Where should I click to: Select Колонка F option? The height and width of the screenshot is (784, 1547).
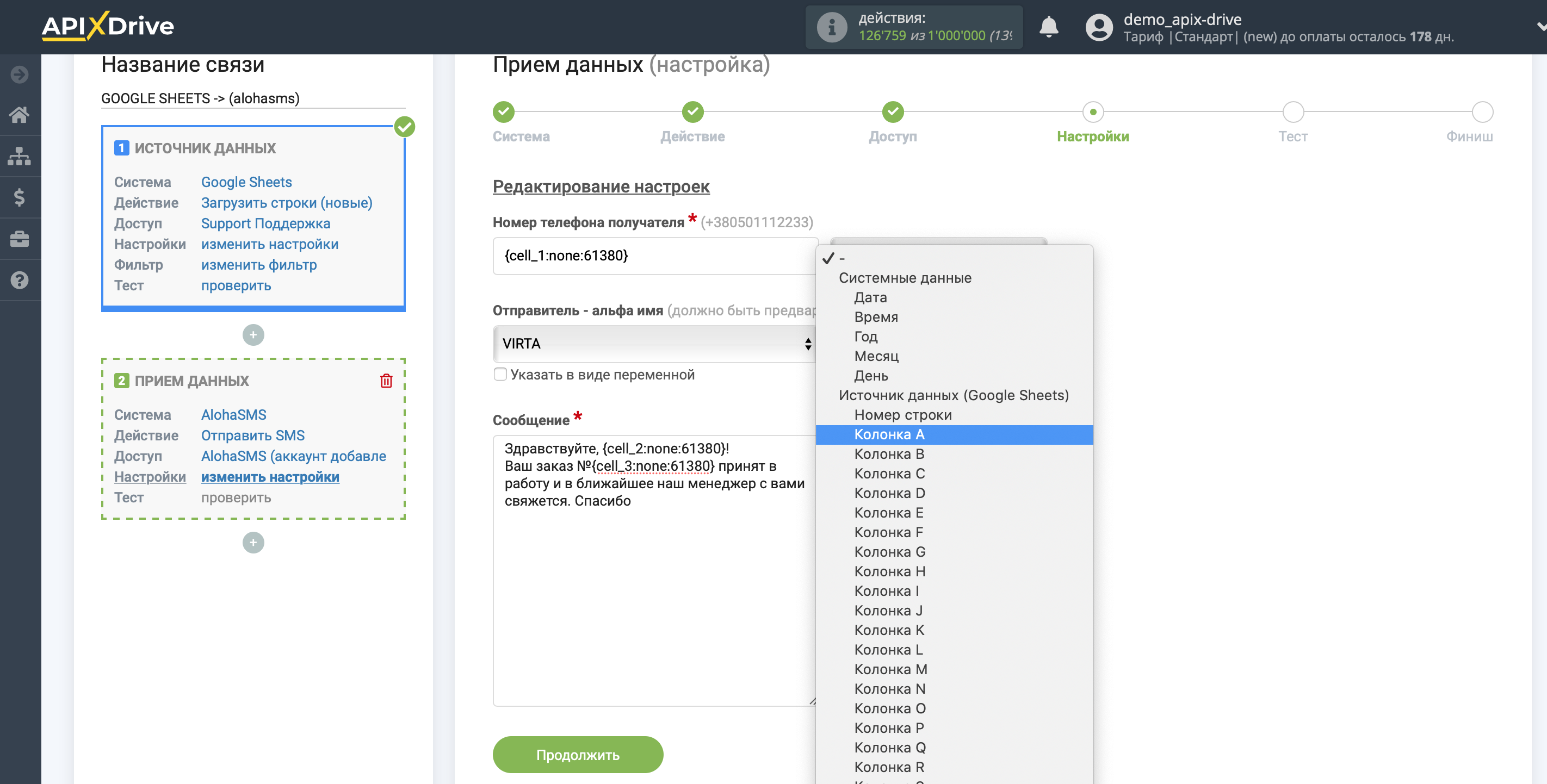click(954, 532)
